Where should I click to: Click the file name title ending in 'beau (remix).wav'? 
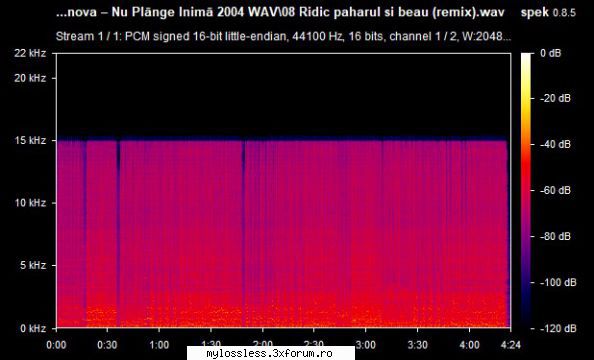[x=280, y=13]
